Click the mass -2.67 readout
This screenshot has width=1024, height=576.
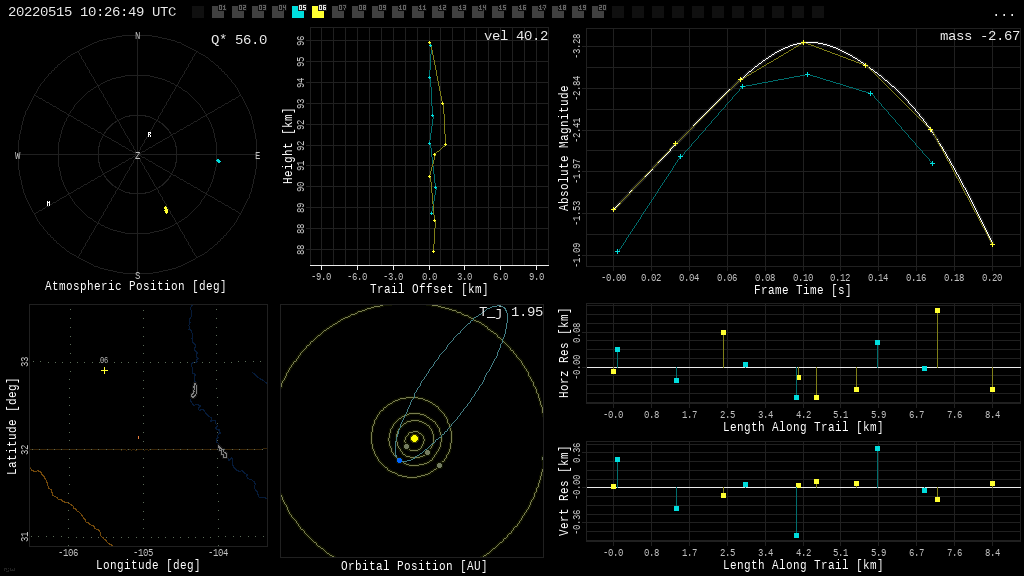[979, 36]
